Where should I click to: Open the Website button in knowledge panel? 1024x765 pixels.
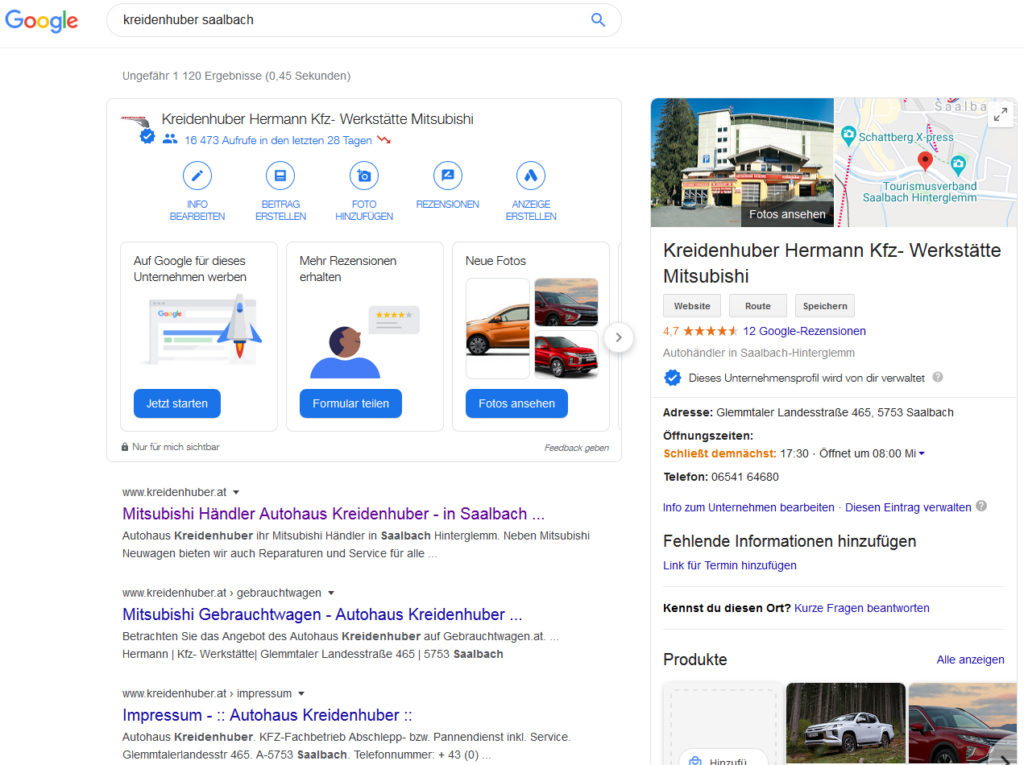pos(692,306)
